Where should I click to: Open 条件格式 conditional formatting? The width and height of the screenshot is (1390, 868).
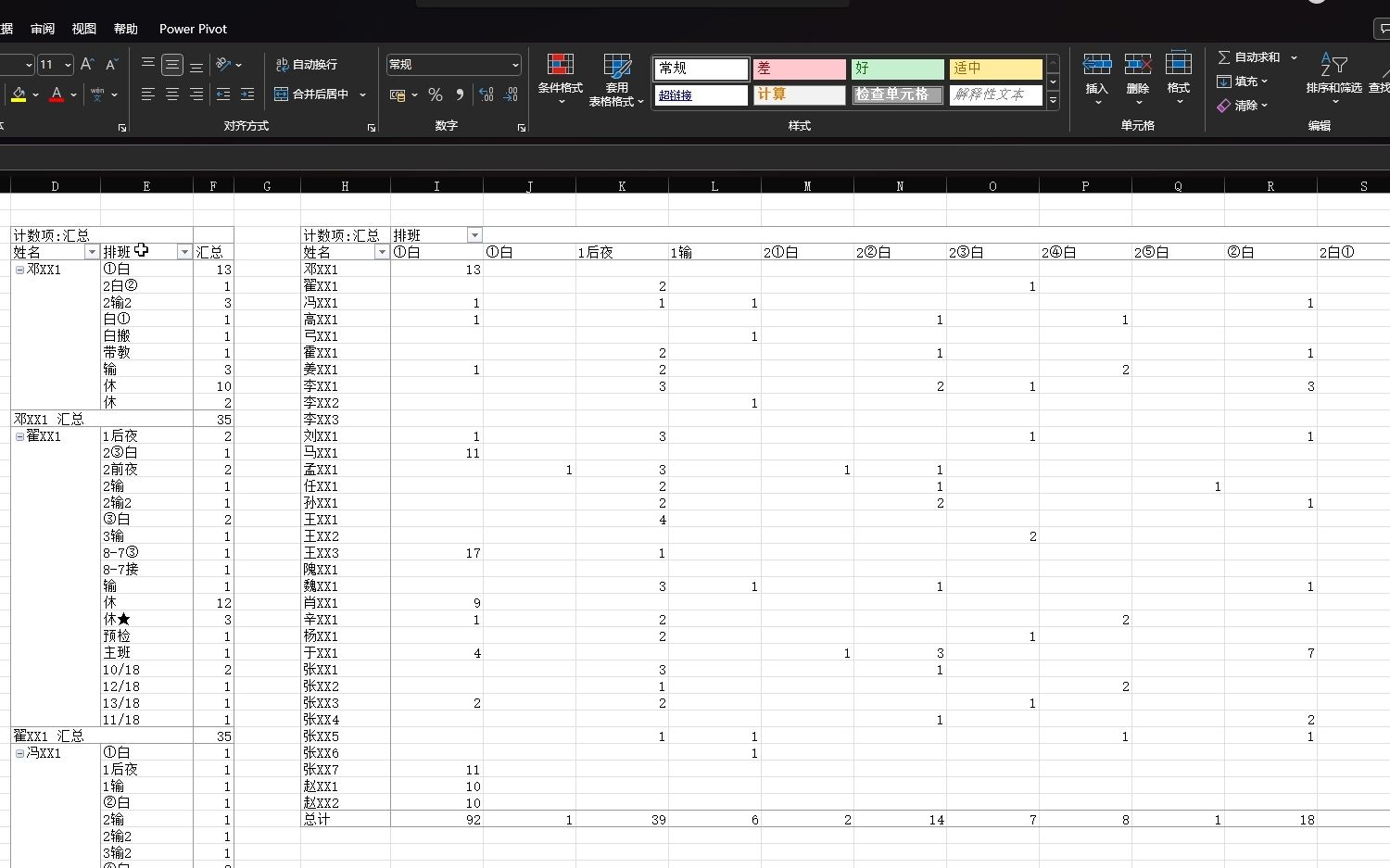pos(561,78)
